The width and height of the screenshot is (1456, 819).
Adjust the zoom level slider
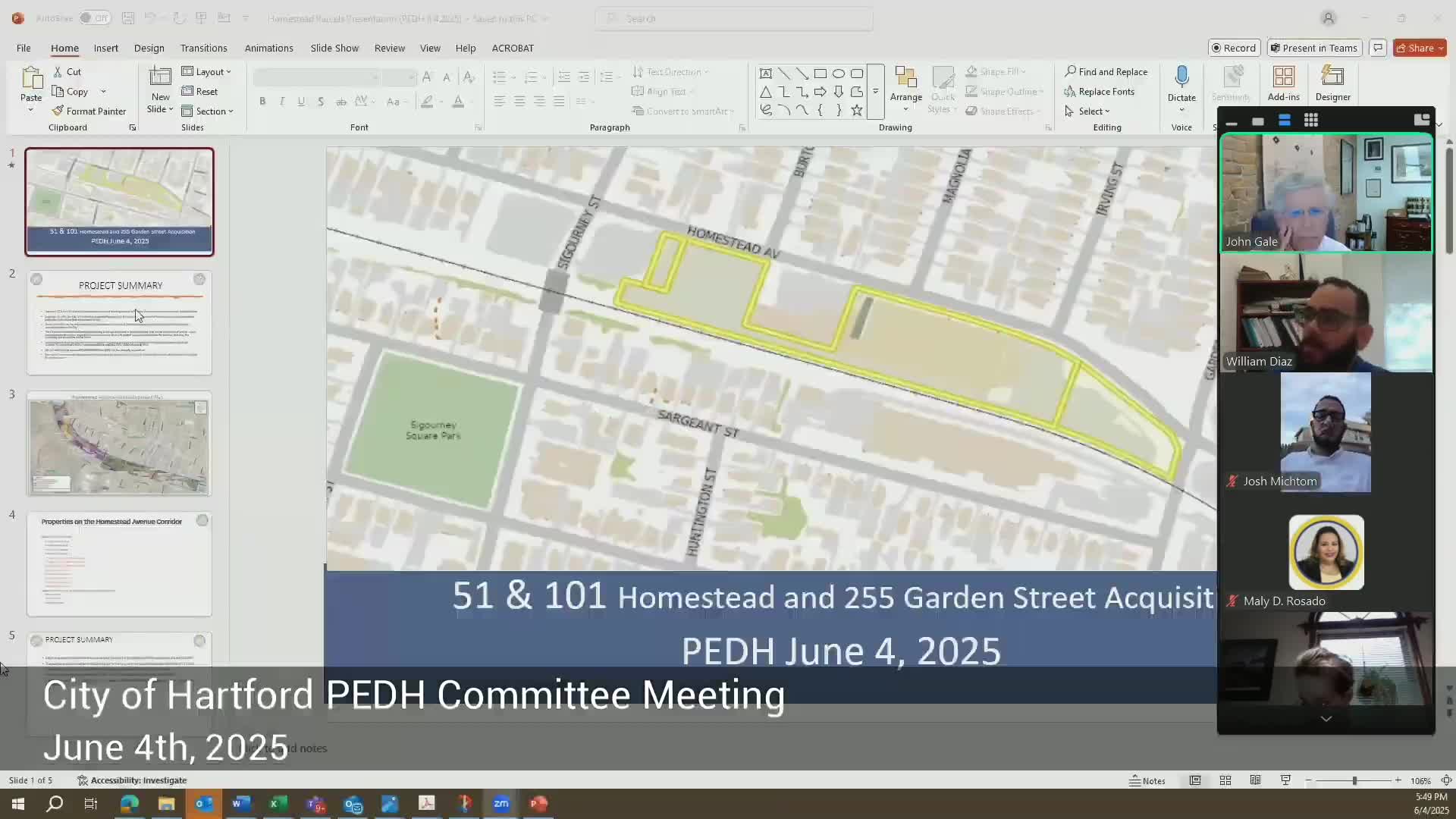1354,780
